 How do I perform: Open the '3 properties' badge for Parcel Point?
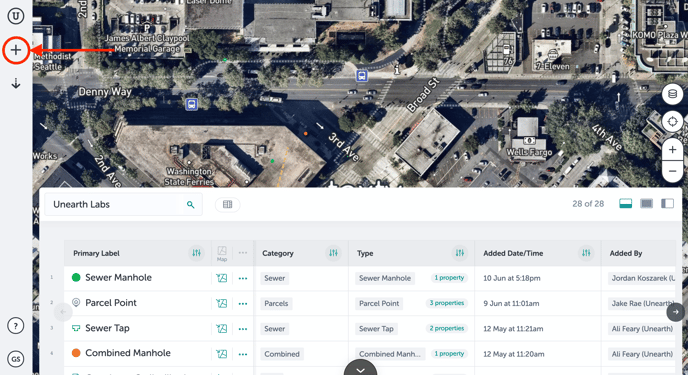coord(446,303)
